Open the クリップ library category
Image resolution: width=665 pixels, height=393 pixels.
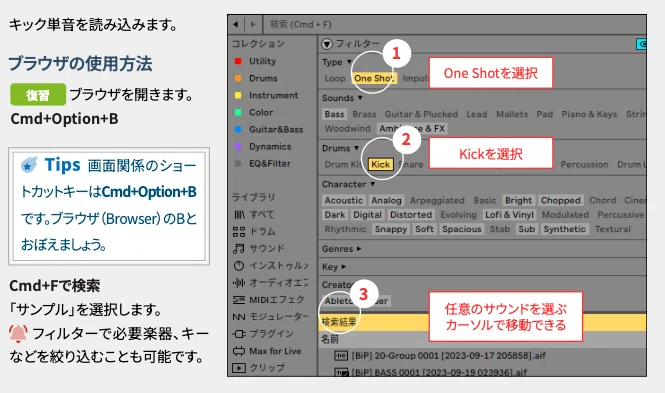(258, 368)
